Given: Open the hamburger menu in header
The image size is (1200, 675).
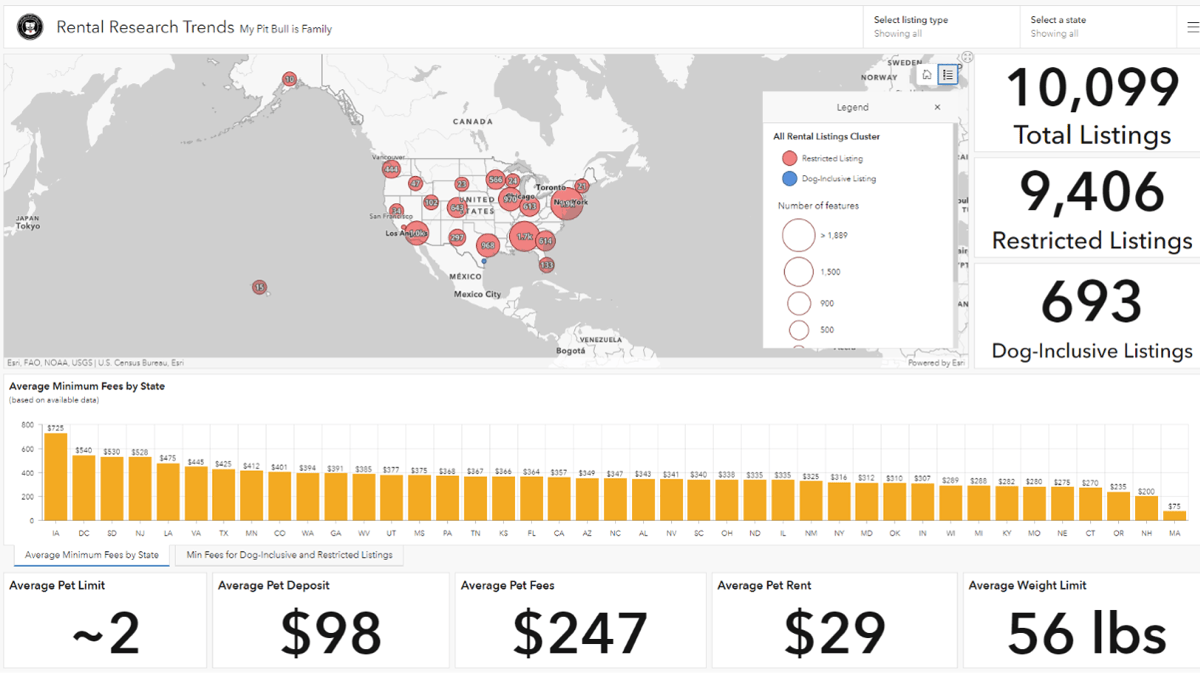Looking at the screenshot, I should pyautogui.click(x=1193, y=28).
